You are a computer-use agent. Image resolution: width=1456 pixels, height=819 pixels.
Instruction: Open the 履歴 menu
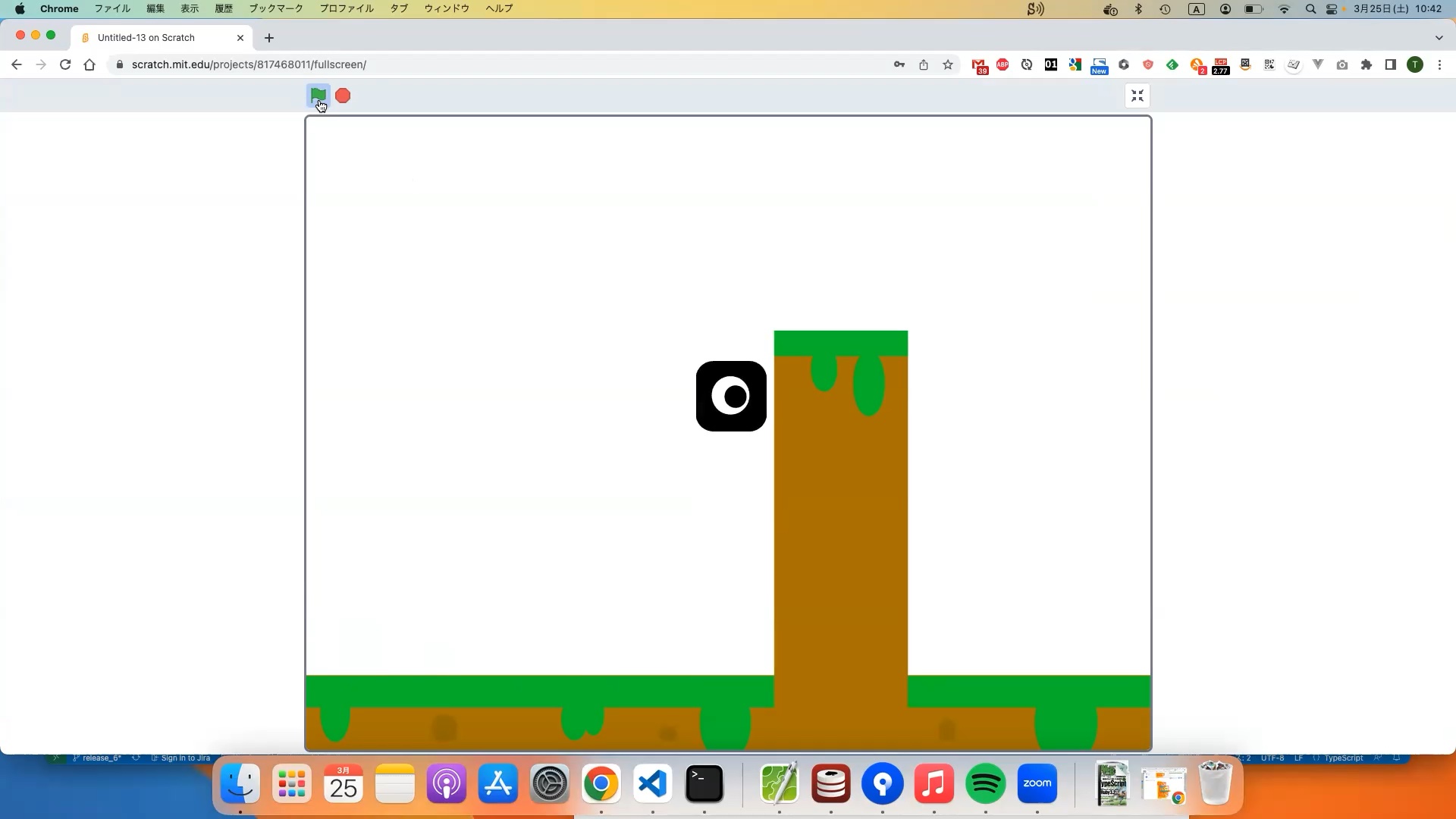click(224, 8)
